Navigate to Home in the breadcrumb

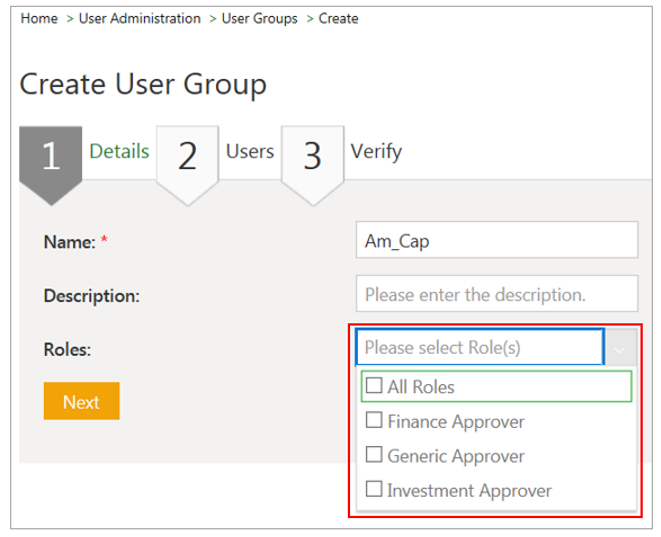pos(39,19)
